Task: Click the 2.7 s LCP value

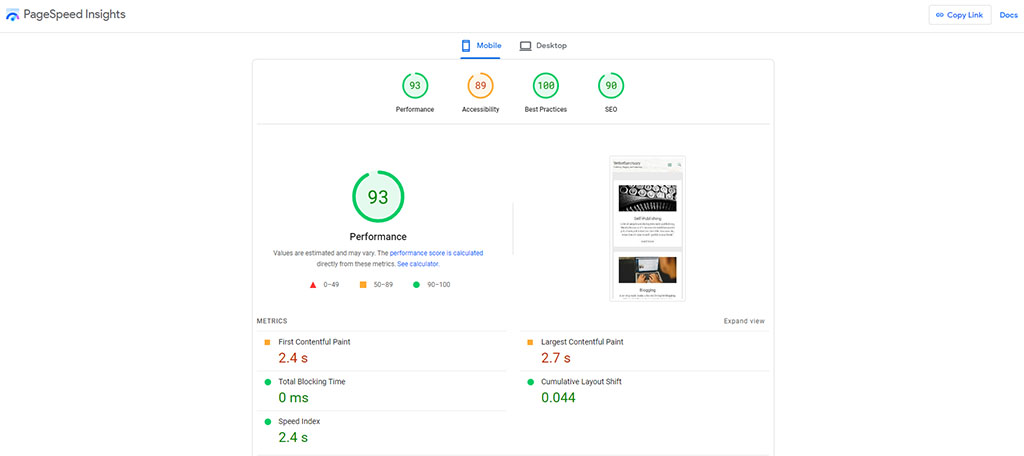Action: (556, 358)
